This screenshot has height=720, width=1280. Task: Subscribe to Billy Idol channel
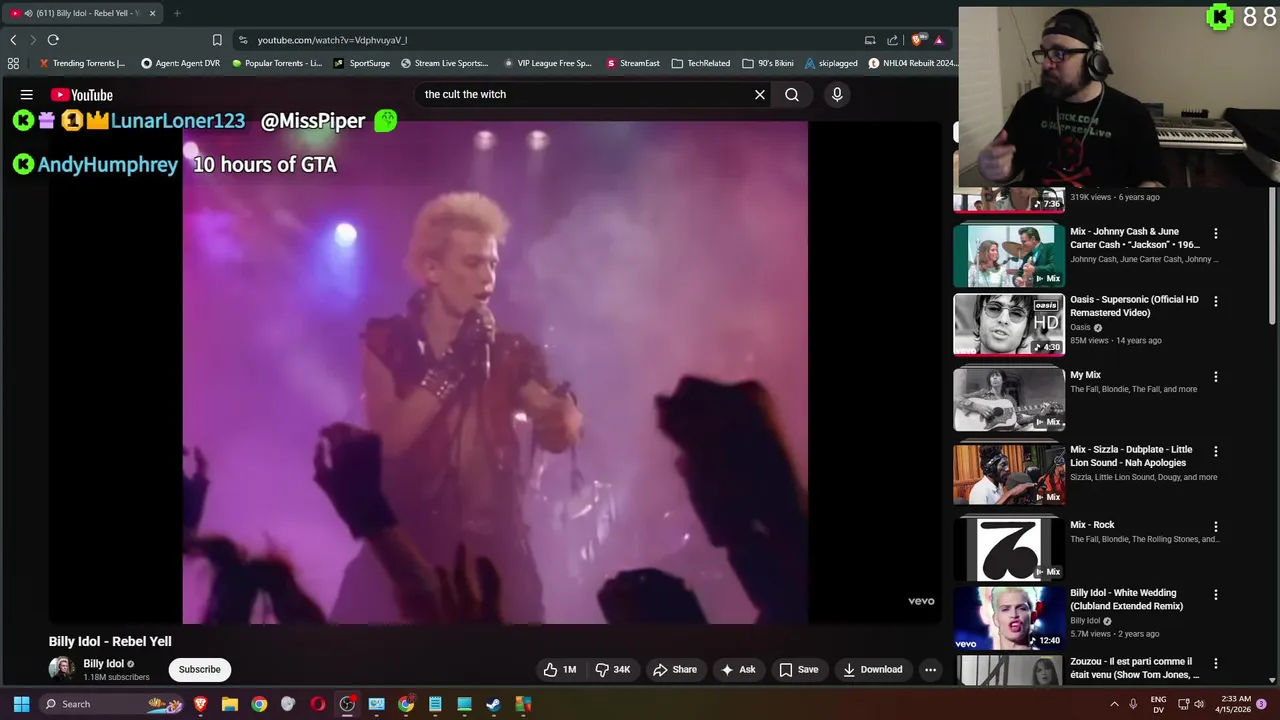click(200, 670)
